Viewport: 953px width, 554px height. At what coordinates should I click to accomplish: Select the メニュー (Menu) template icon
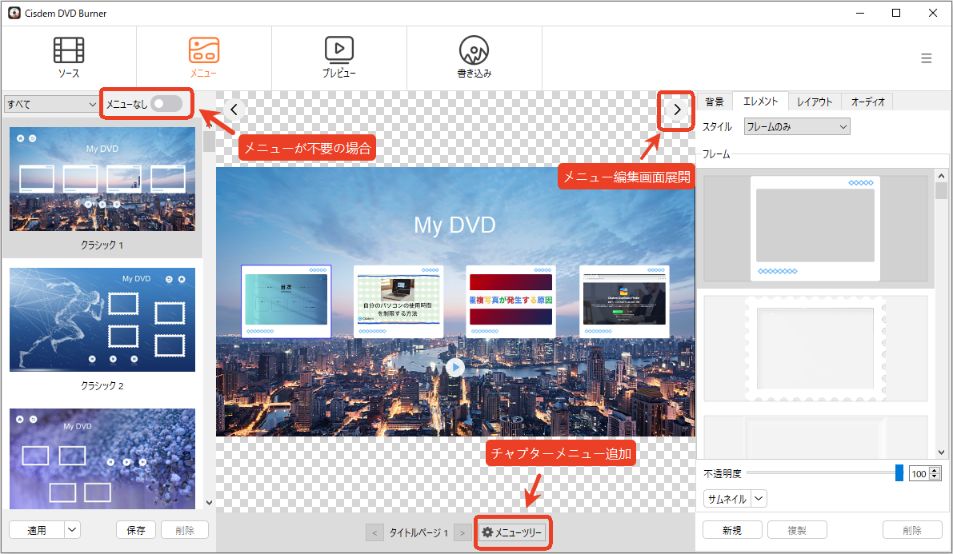coord(204,50)
